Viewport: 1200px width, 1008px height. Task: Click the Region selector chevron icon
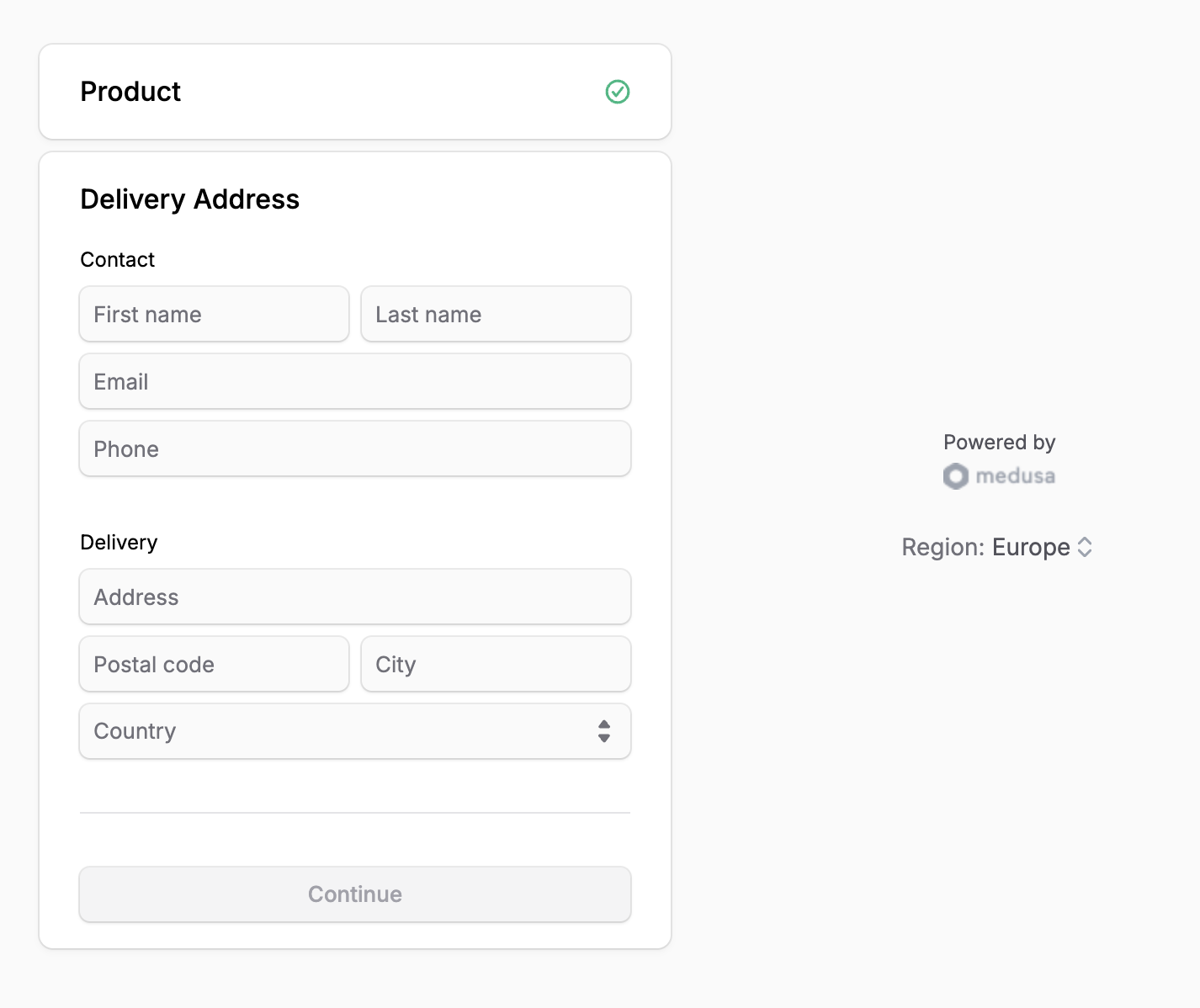1085,547
